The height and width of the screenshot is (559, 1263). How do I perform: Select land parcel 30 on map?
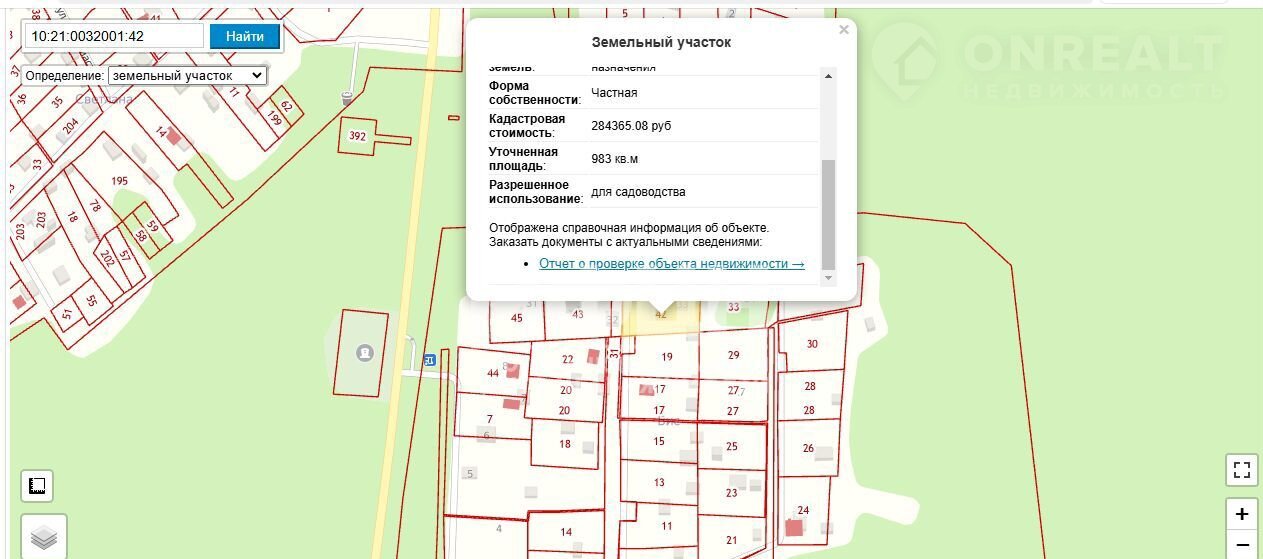(812, 343)
